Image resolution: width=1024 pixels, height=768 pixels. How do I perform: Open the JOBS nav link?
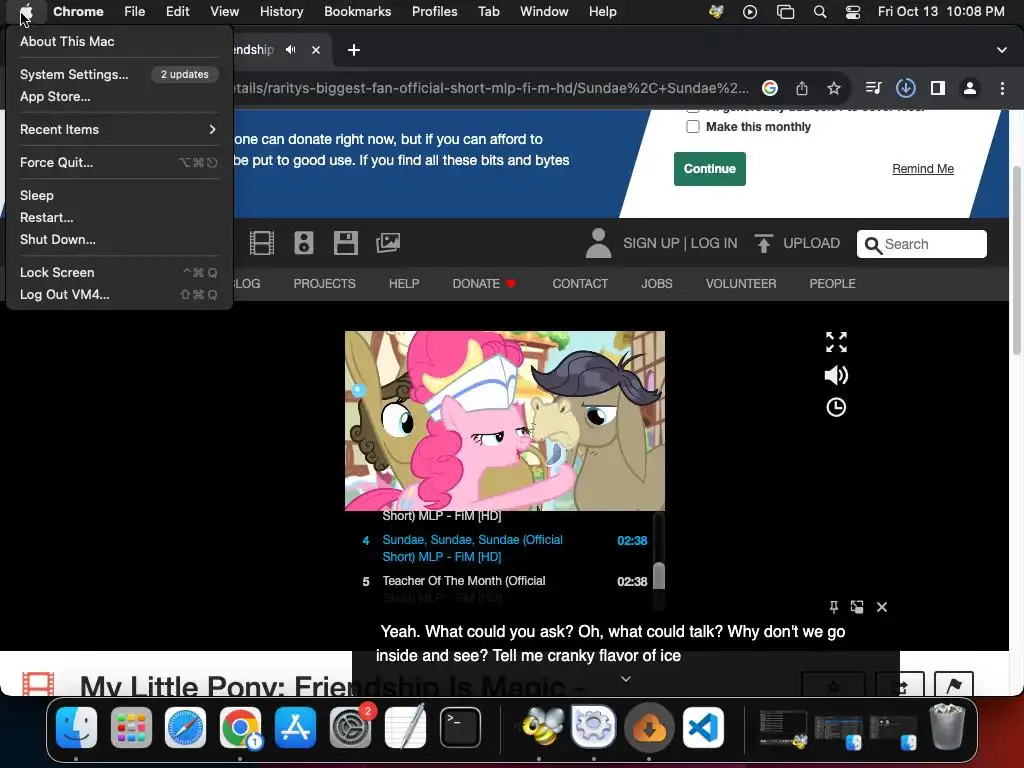click(656, 283)
